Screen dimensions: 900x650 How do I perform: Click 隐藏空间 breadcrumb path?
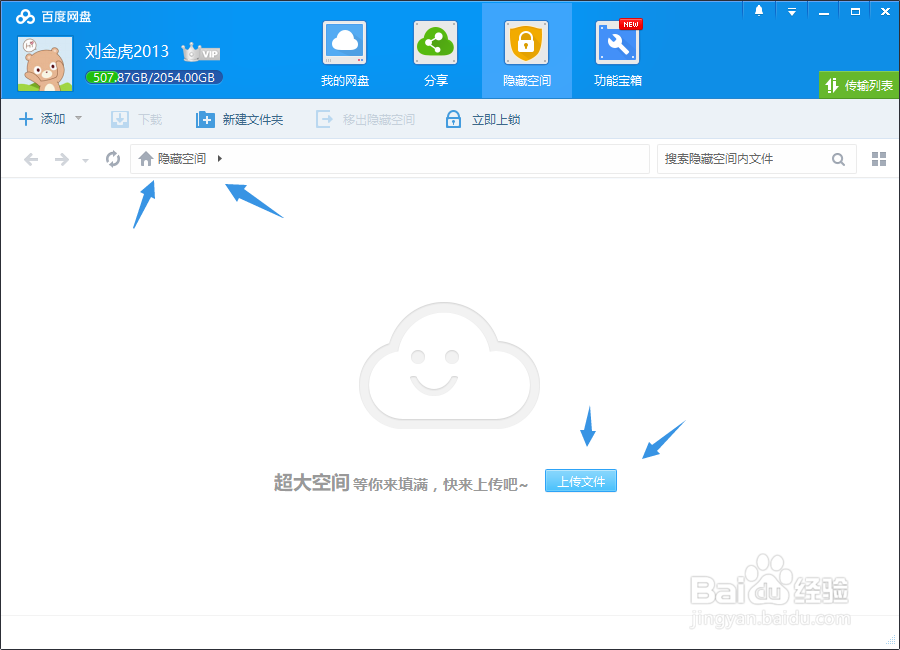pyautogui.click(x=182, y=158)
